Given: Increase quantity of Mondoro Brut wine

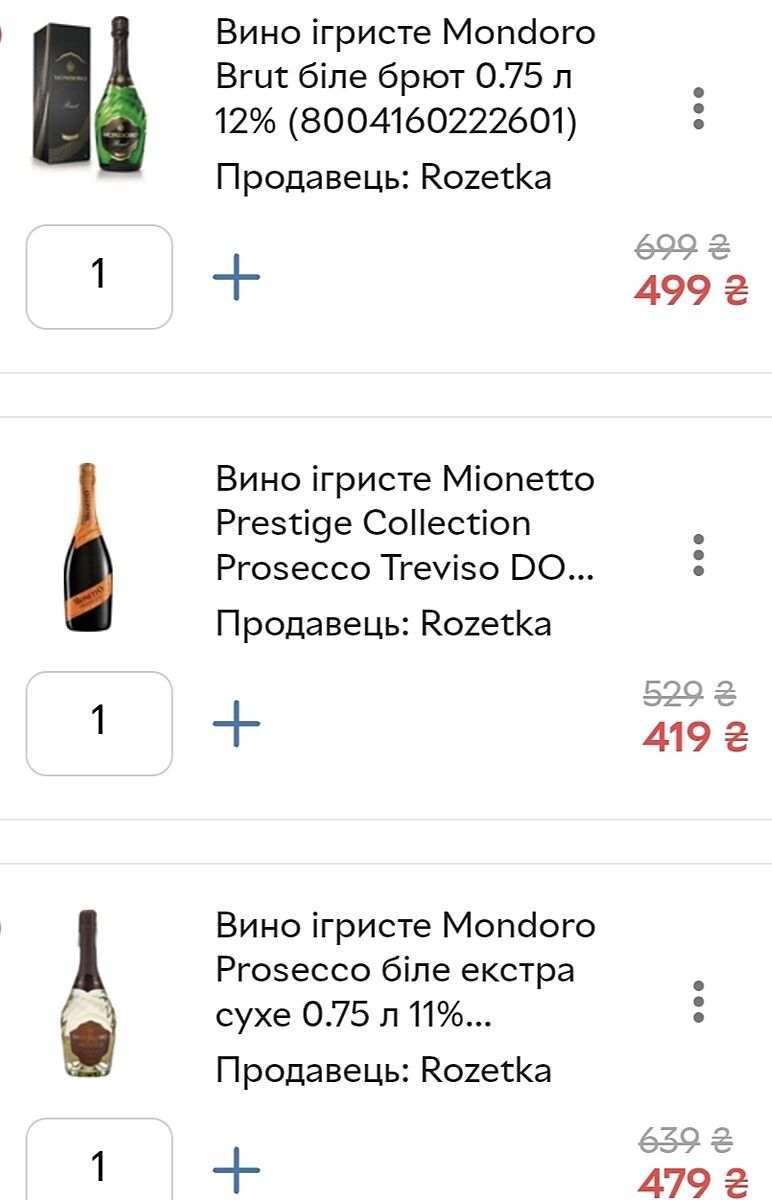Looking at the screenshot, I should coord(237,277).
